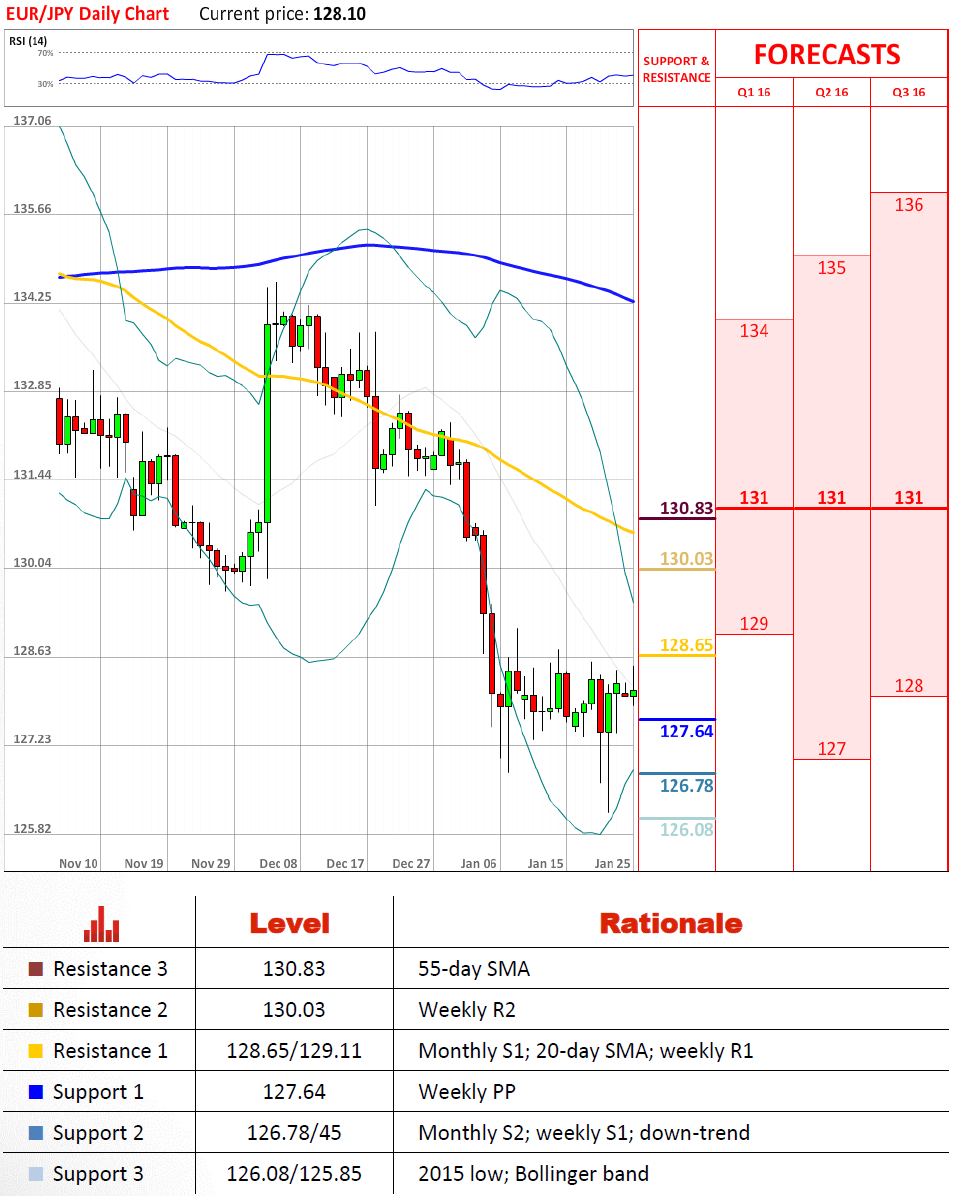Click the 2015 low; Bollinger band rationale
Viewport: 957px width, 1196px height.
(x=534, y=1175)
